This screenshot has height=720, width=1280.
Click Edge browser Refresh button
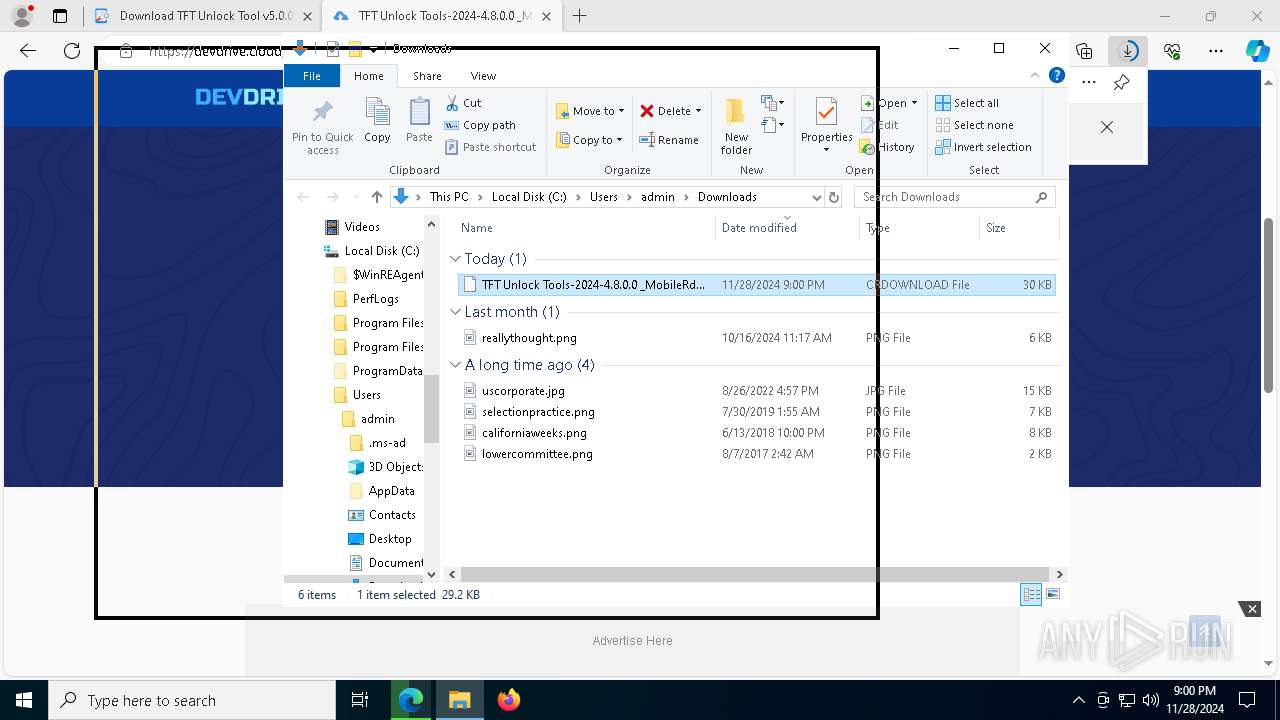pyautogui.click(x=72, y=51)
